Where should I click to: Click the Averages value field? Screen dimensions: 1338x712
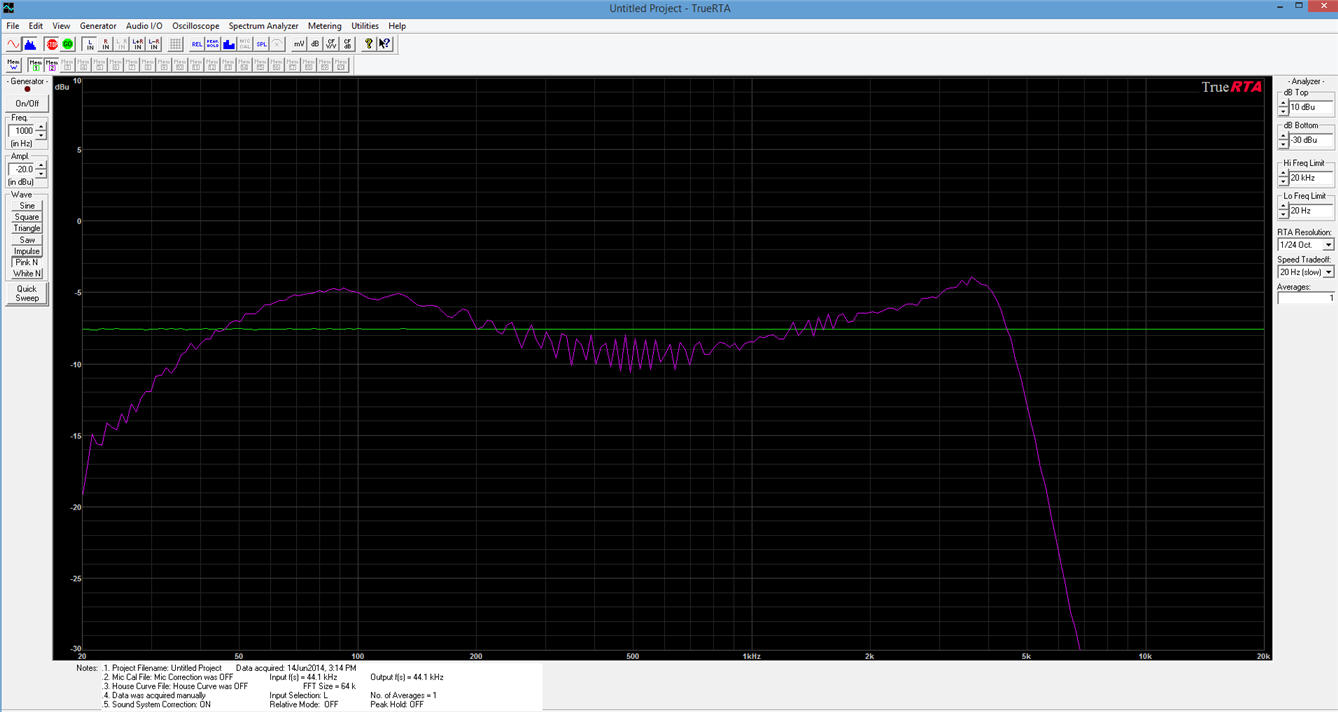tap(1306, 298)
